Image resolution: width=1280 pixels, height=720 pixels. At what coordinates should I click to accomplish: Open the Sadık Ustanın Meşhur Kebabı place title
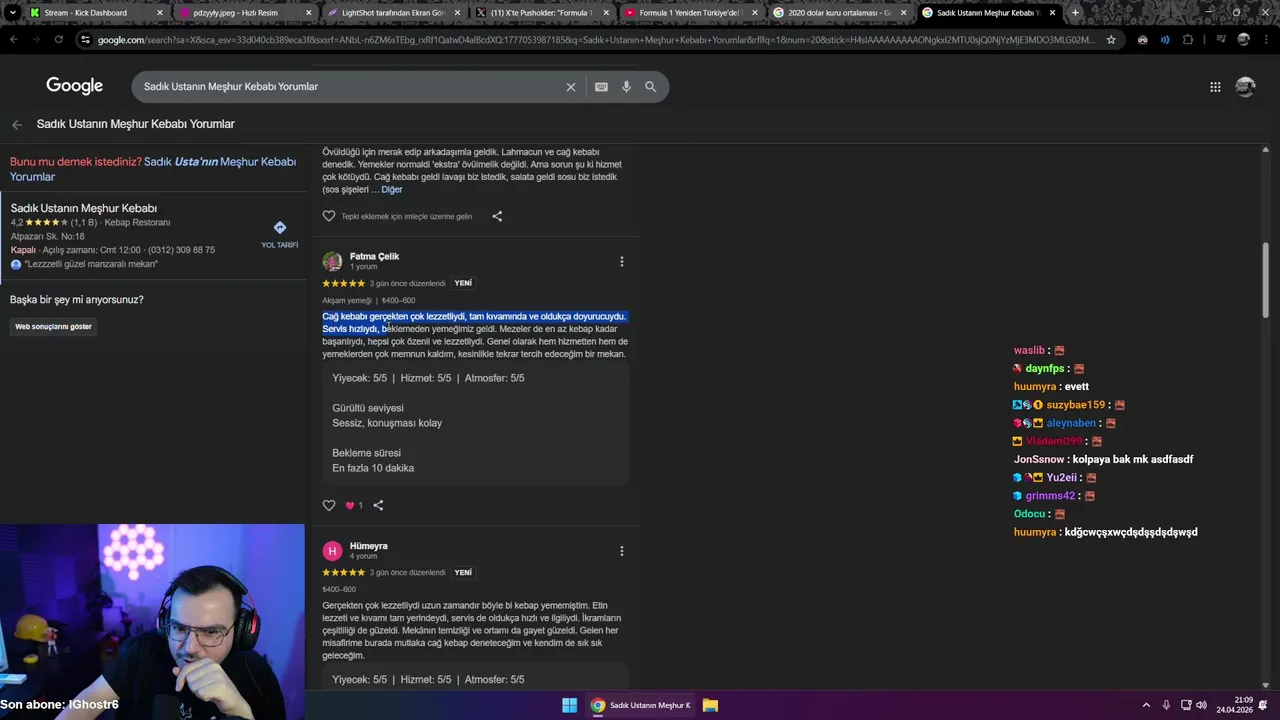pos(84,208)
